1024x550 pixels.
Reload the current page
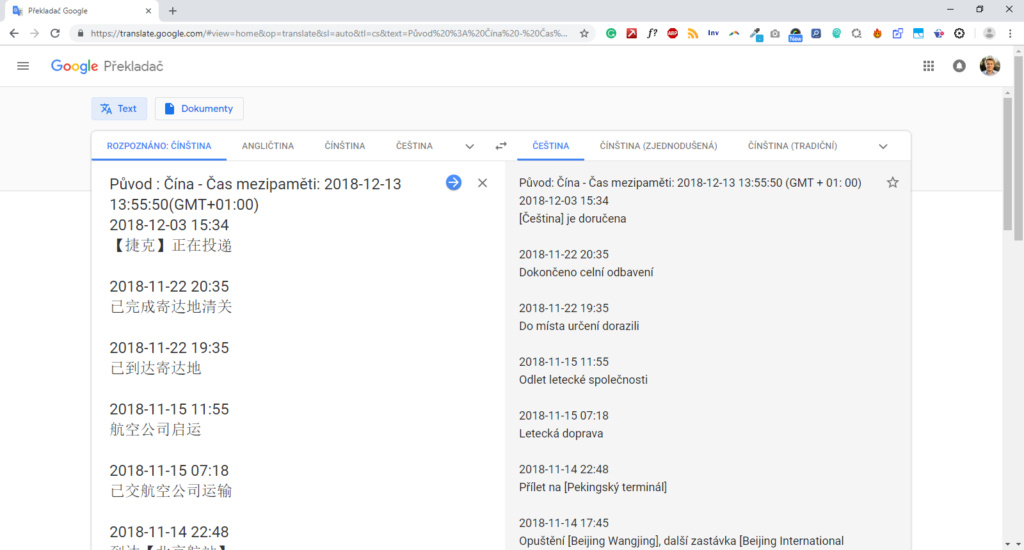(x=55, y=33)
